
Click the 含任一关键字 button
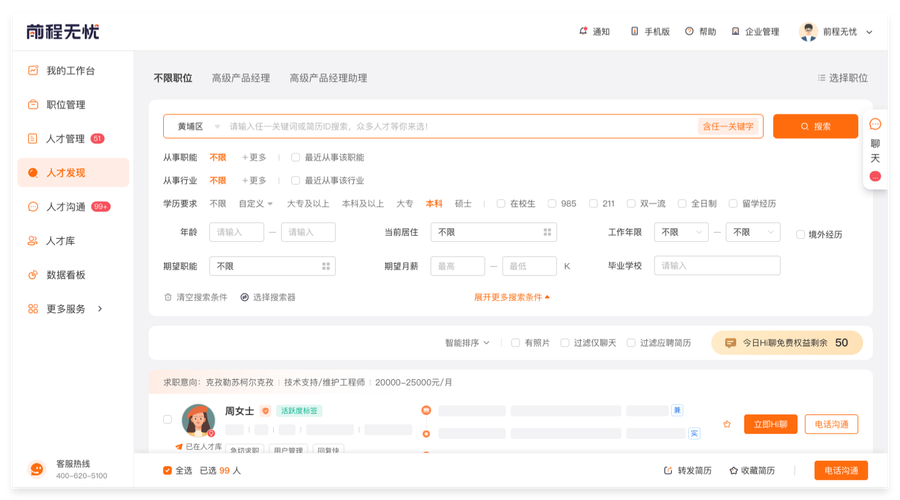pos(728,126)
